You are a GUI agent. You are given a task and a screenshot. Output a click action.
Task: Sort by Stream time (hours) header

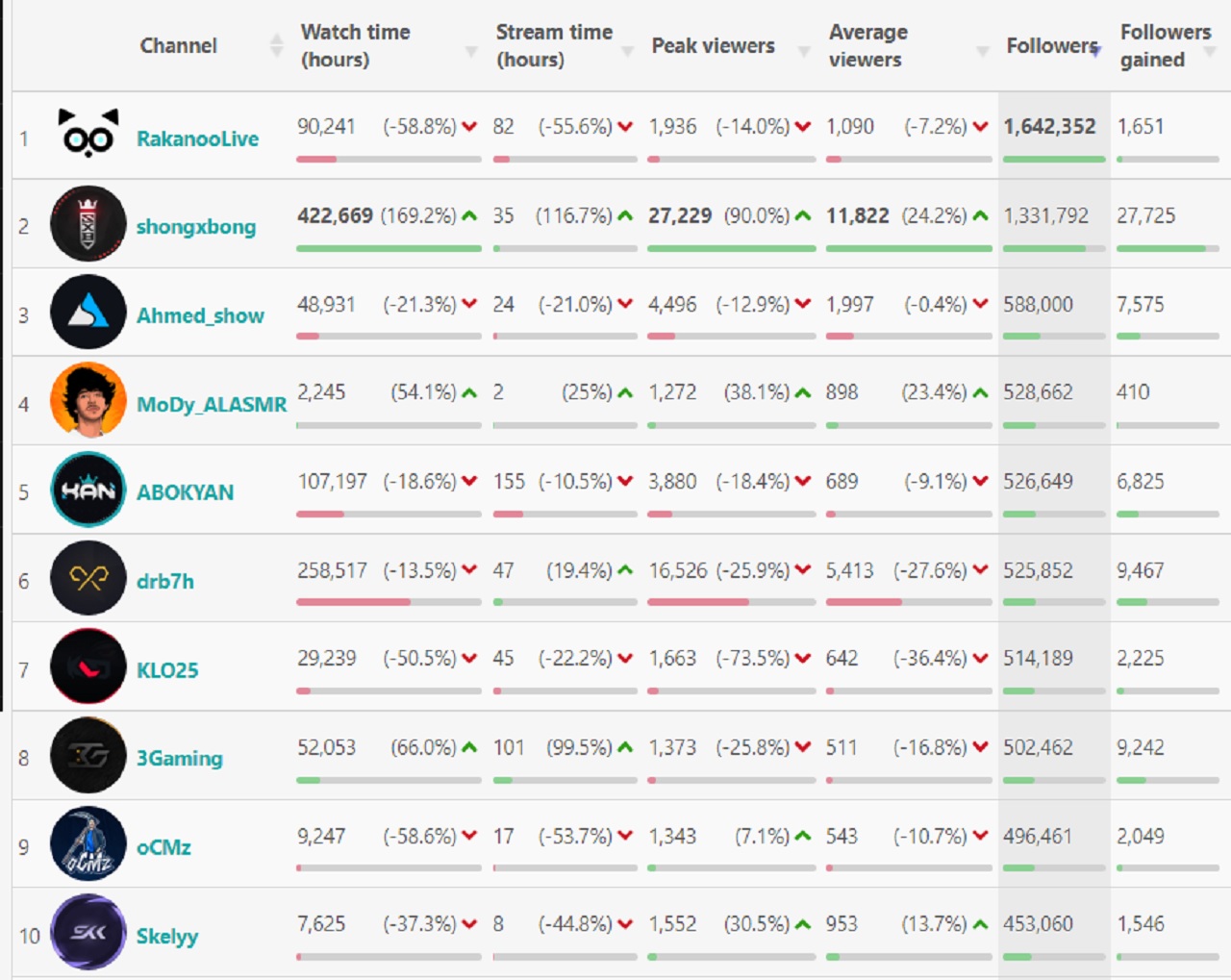point(554,45)
